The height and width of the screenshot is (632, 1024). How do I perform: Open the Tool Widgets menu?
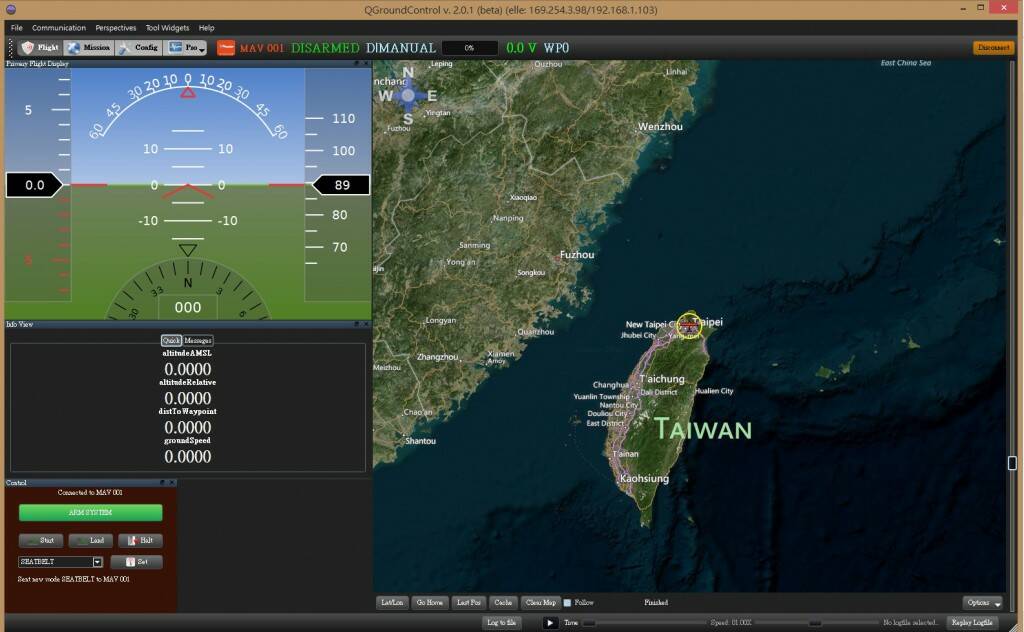[166, 28]
